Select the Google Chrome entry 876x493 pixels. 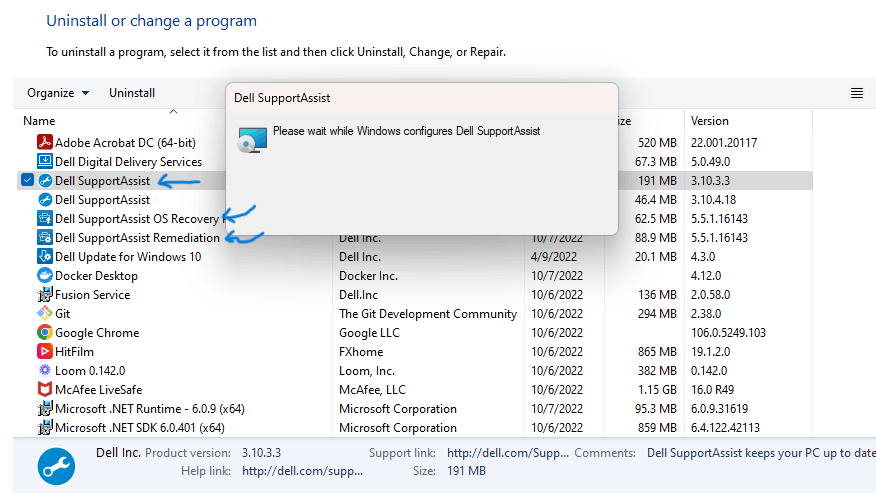(x=97, y=333)
